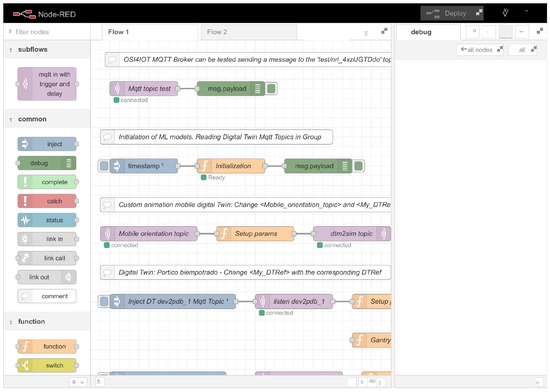Select the inject palette node
Screen dimensions: 550x392
click(47, 144)
